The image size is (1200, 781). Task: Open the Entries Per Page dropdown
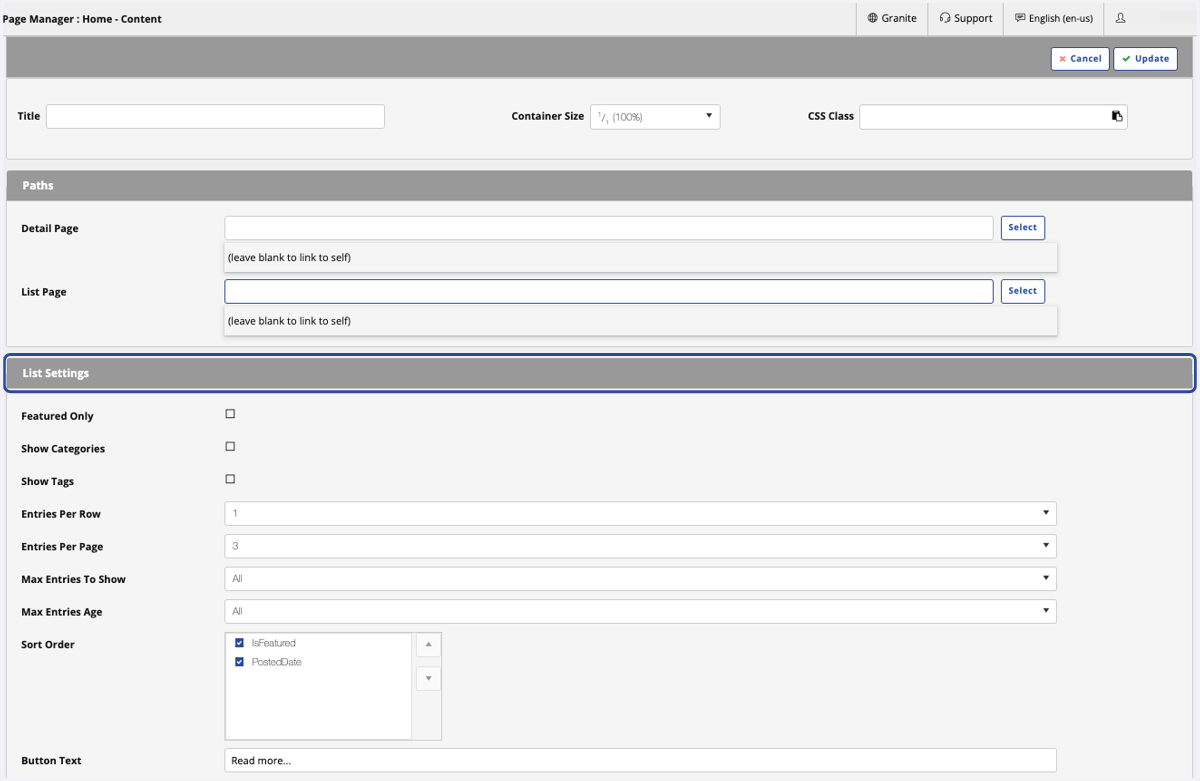(640, 546)
